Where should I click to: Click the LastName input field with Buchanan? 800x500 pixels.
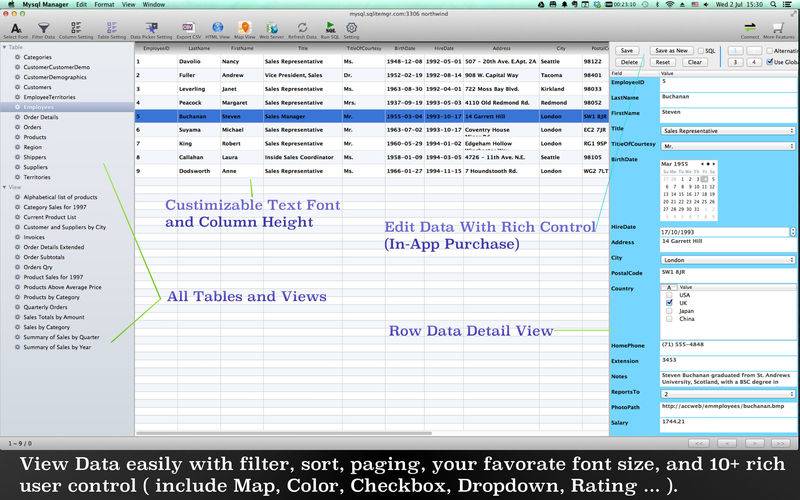pos(728,99)
